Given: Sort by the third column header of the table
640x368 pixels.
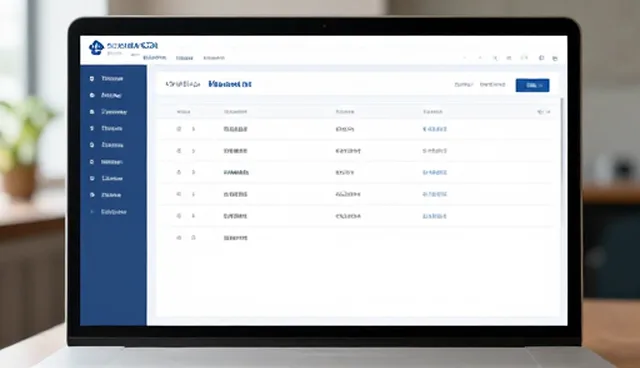Looking at the screenshot, I should (x=345, y=111).
